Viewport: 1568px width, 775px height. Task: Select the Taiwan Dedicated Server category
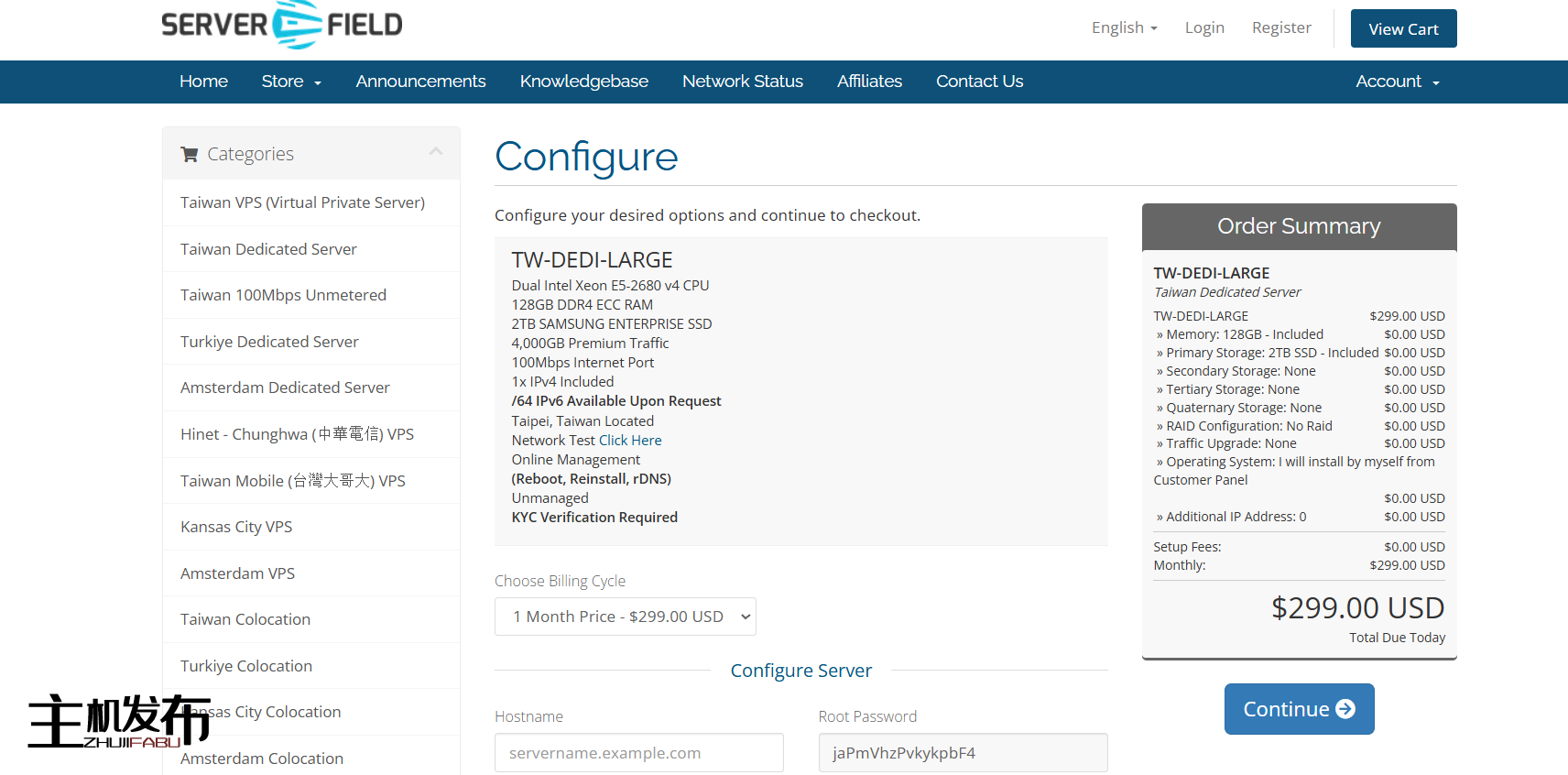click(x=268, y=249)
